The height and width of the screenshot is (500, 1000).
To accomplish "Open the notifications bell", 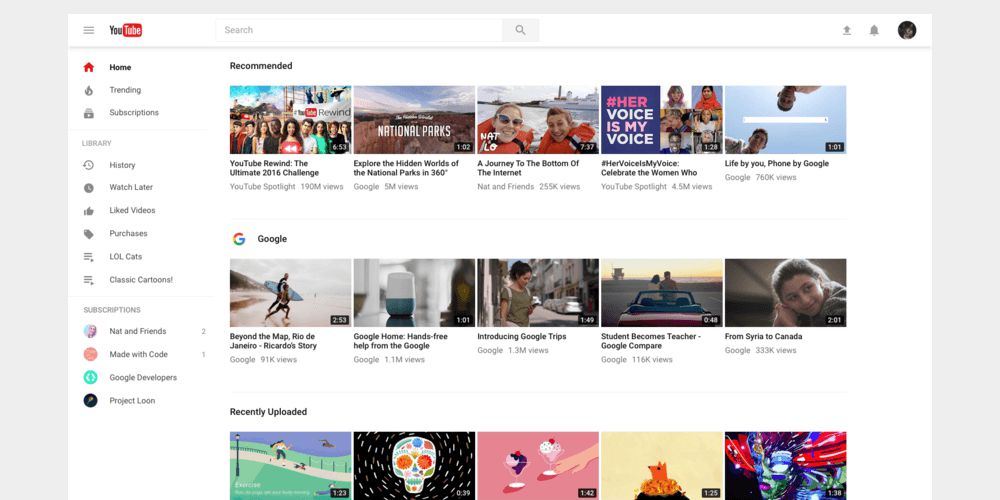I will click(x=874, y=30).
